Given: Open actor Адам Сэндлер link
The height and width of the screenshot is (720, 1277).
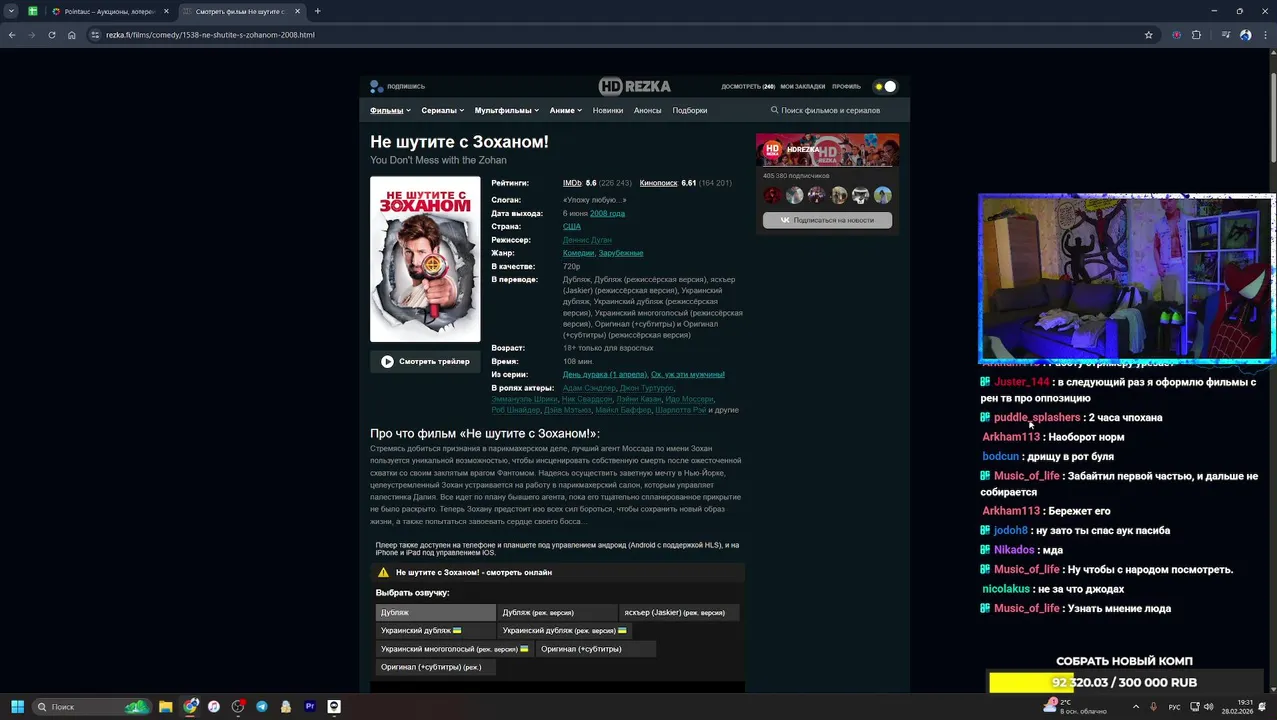Looking at the screenshot, I should (x=589, y=388).
